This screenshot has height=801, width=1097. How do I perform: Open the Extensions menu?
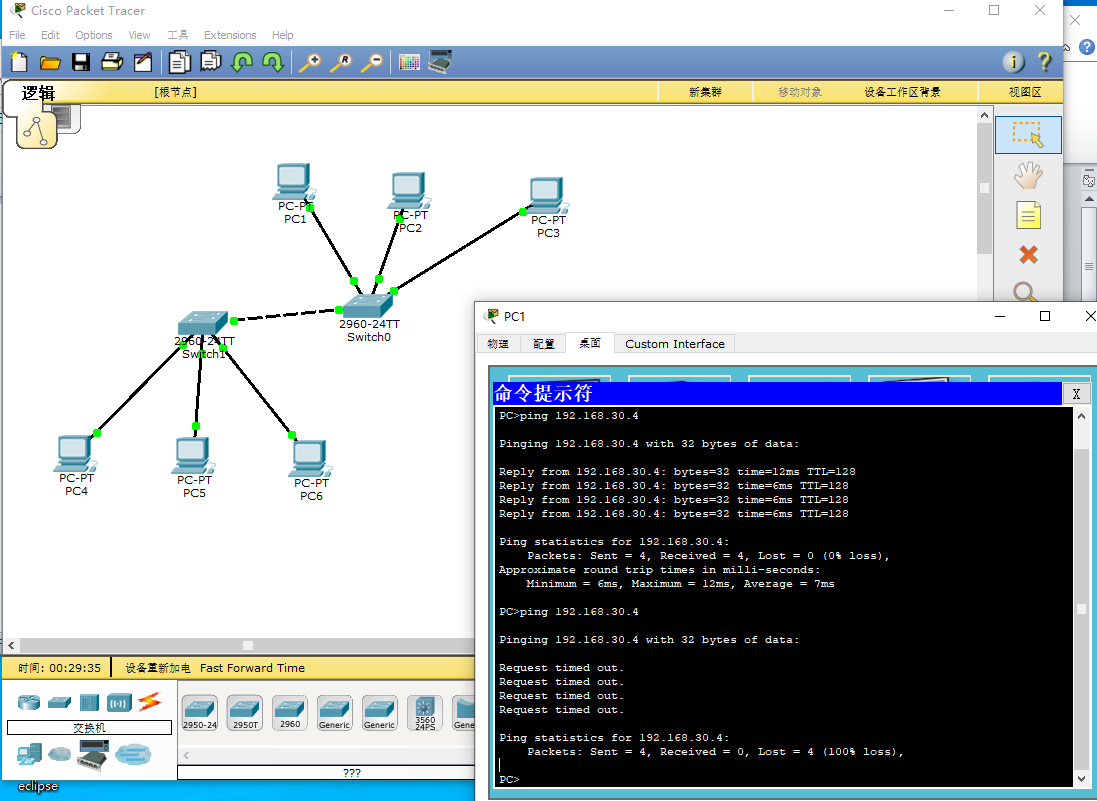click(x=230, y=34)
